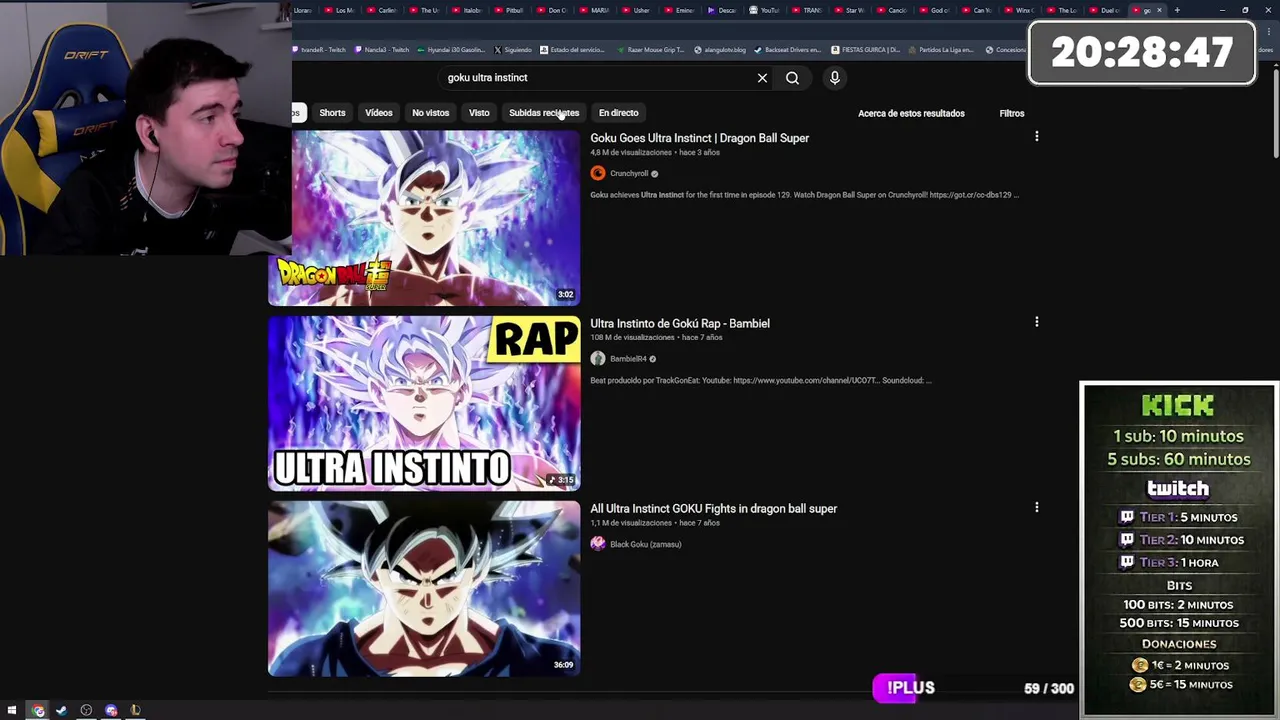The height and width of the screenshot is (720, 1280).
Task: Select the Subidas recientes filter chip
Action: [544, 113]
